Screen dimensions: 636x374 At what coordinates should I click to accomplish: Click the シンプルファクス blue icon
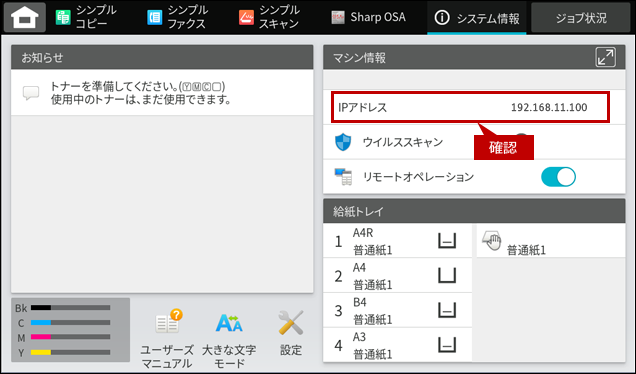tap(155, 17)
